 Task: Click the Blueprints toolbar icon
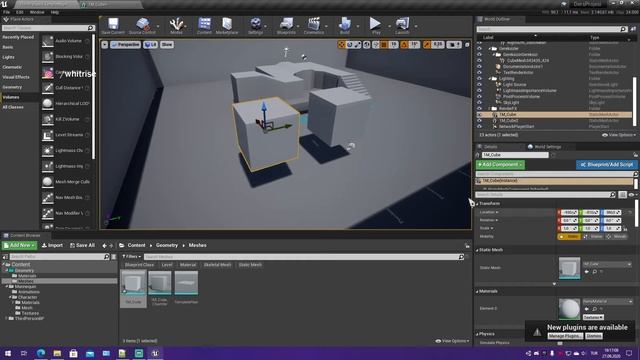[286, 25]
